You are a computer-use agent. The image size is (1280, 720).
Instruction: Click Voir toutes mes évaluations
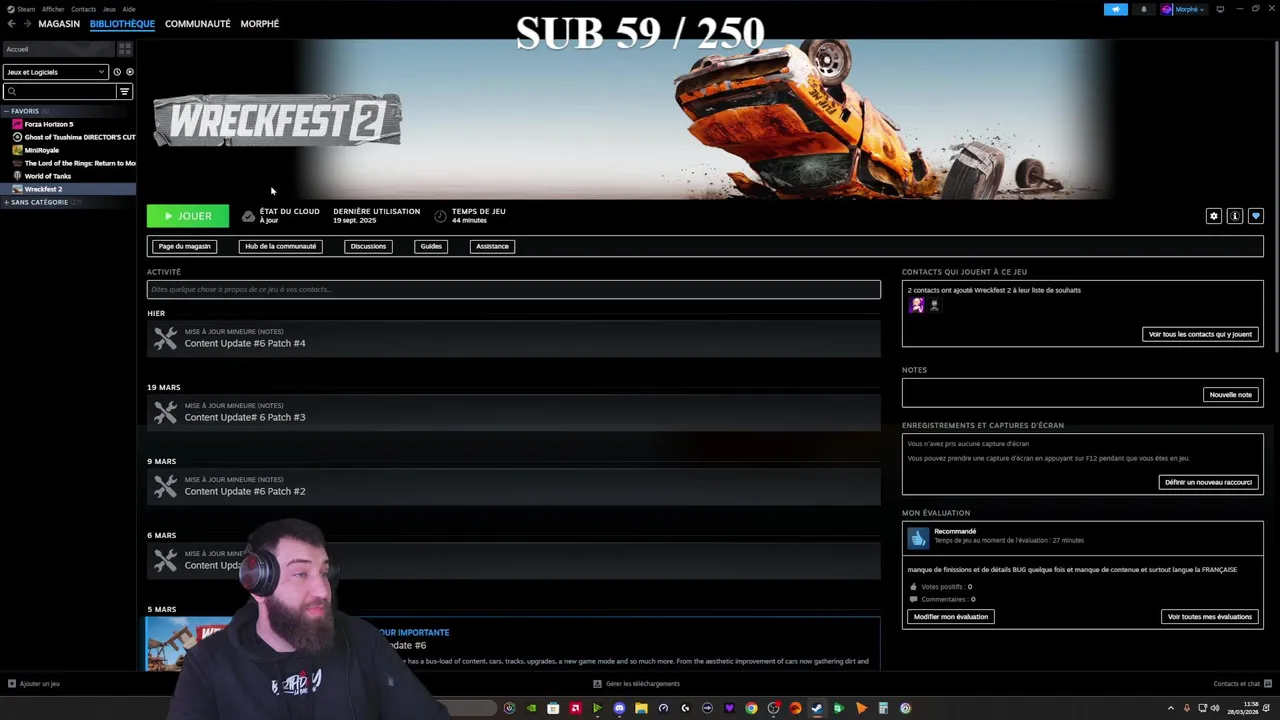click(1210, 617)
